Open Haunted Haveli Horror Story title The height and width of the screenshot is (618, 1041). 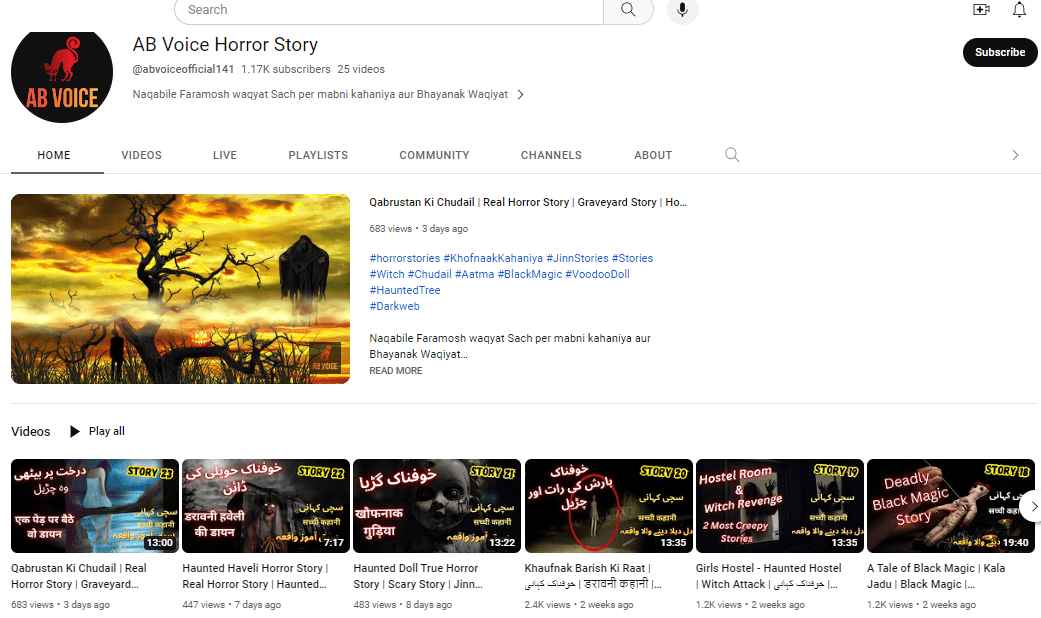(x=256, y=576)
